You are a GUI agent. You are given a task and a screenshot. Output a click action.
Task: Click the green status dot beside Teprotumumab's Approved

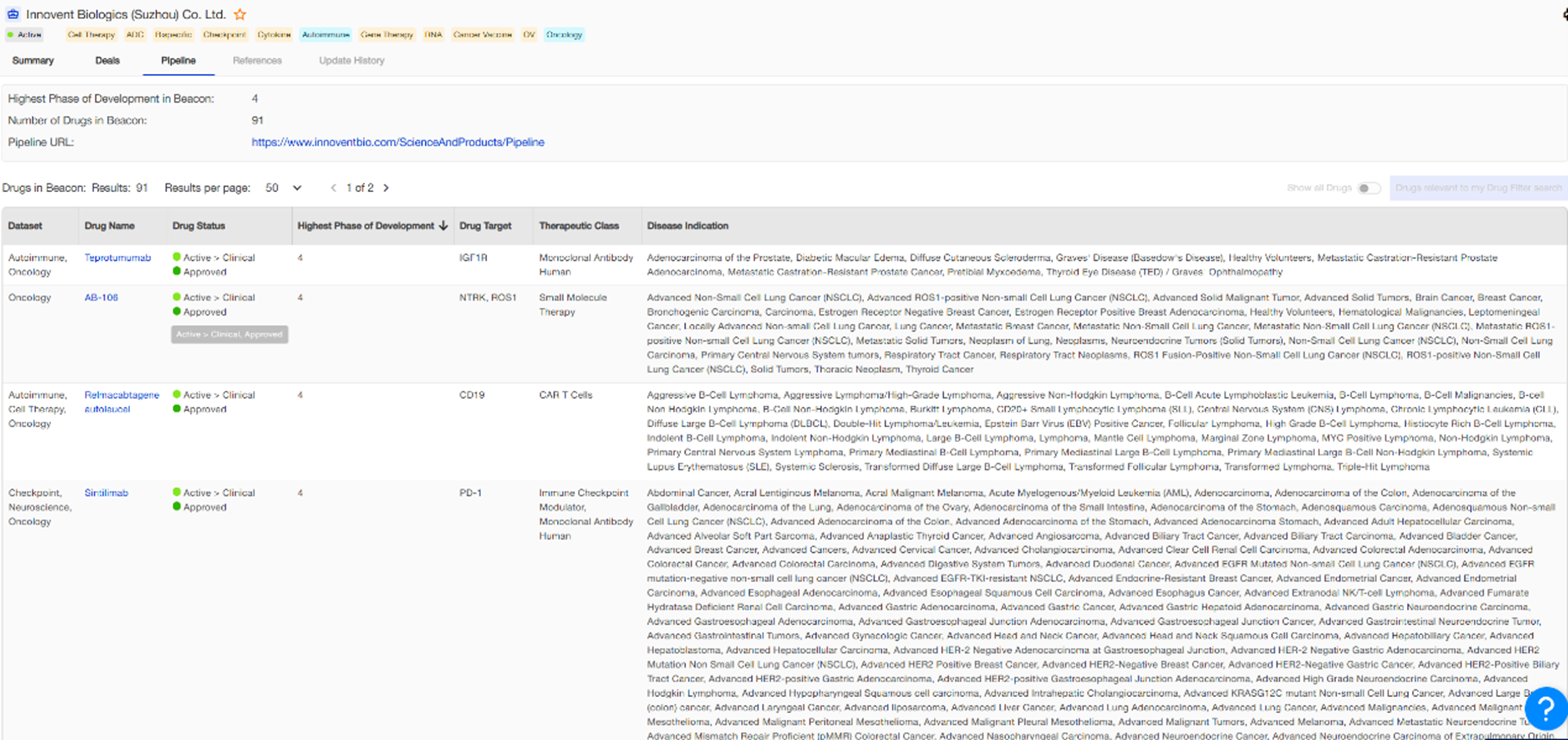pos(177,271)
